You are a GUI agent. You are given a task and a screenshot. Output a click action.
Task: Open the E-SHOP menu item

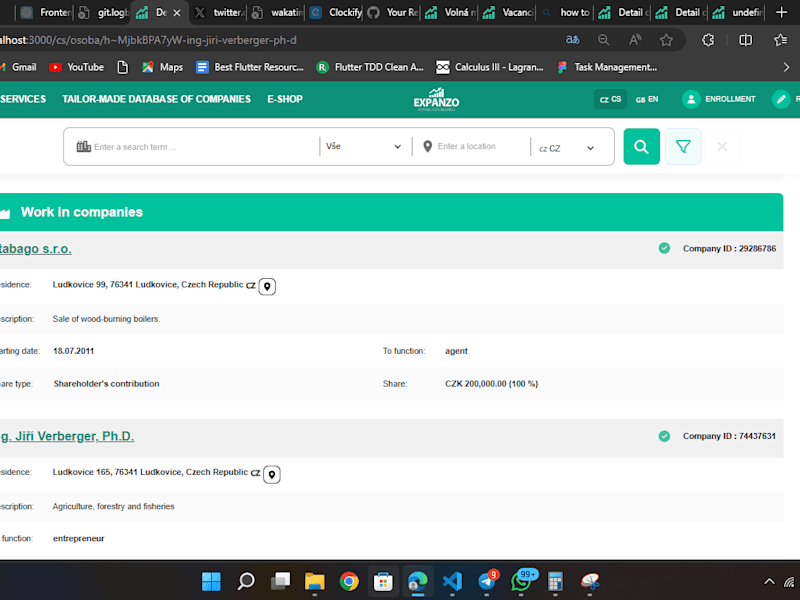285,99
